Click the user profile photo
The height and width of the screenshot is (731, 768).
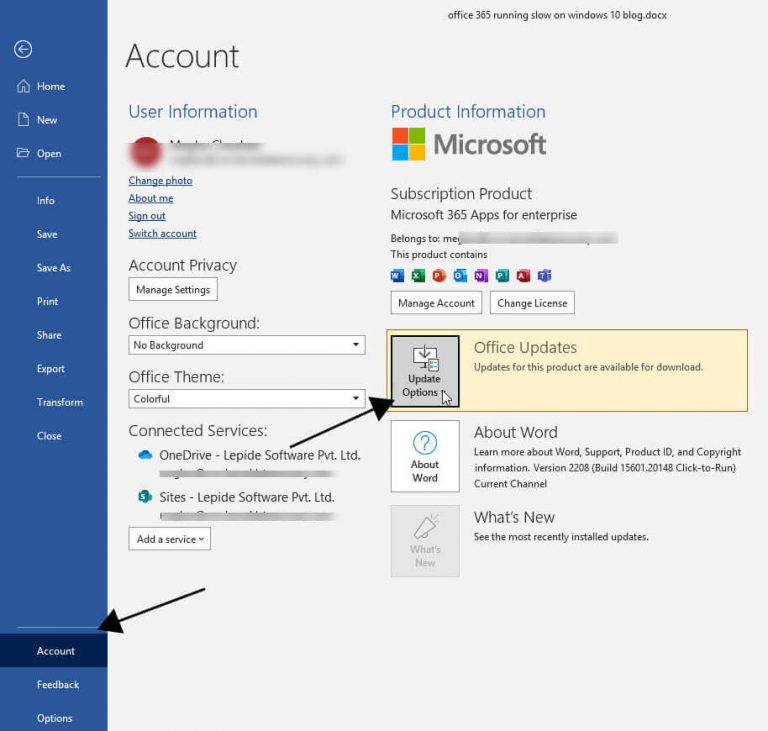(145, 153)
